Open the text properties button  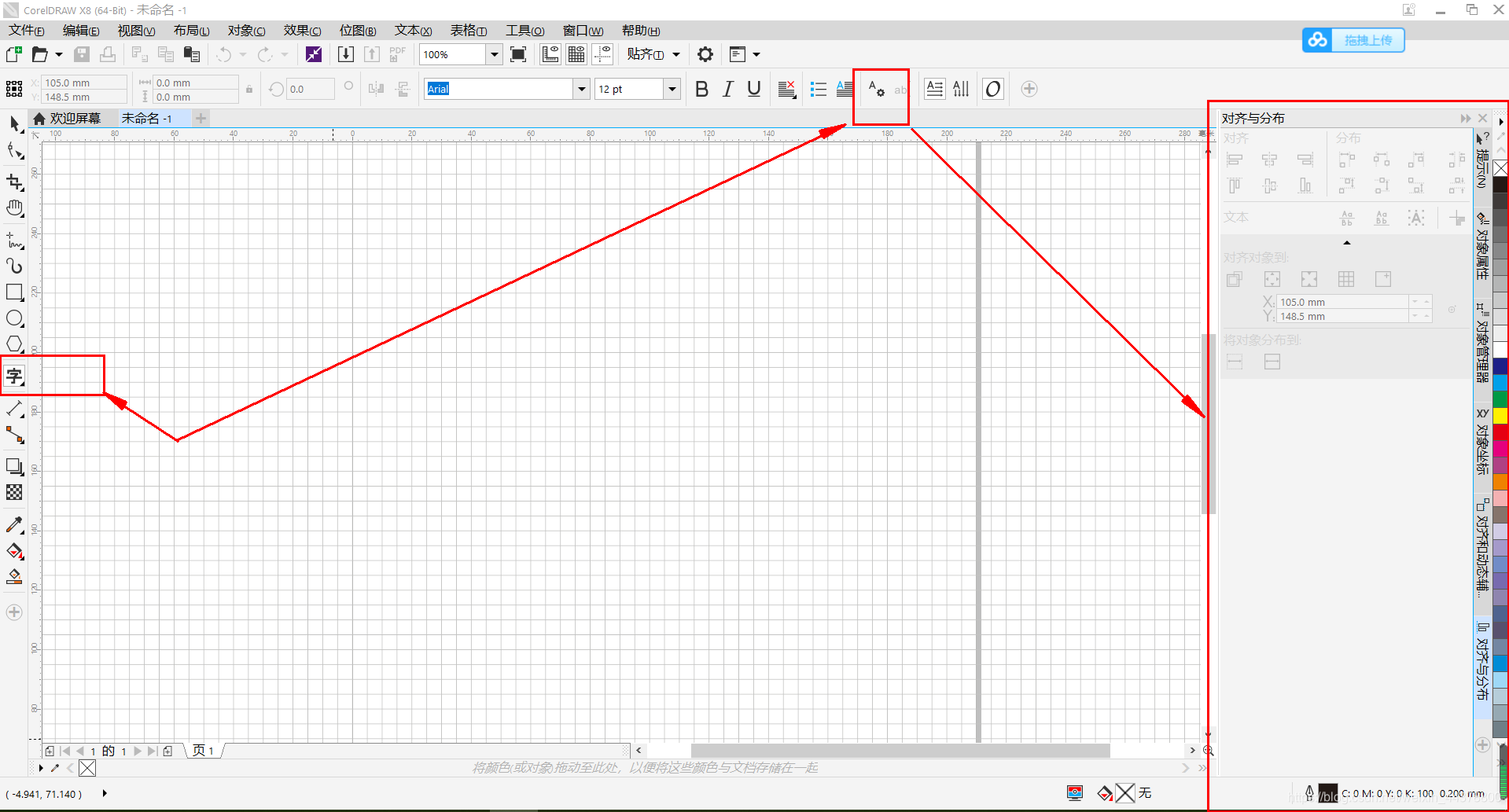click(876, 89)
